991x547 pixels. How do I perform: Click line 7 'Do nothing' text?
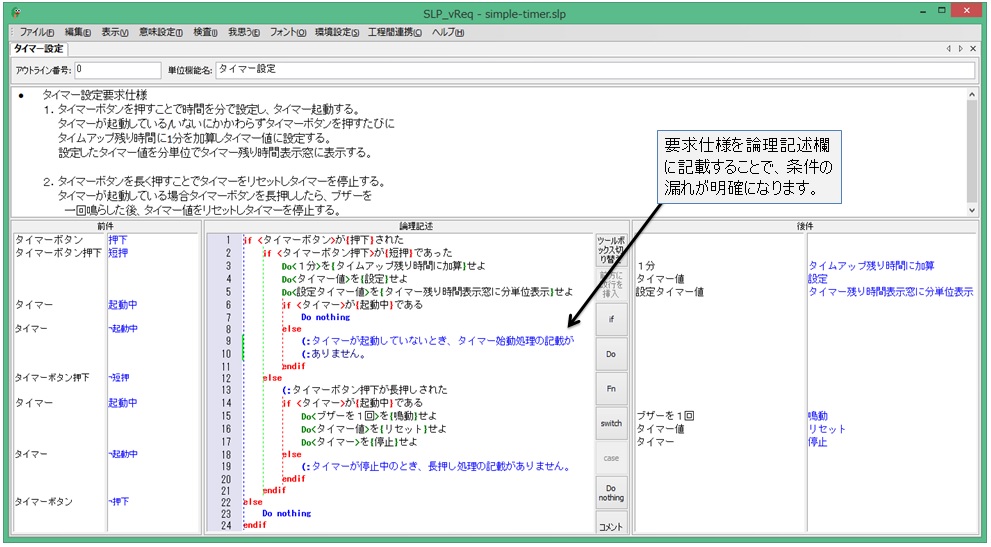point(325,317)
